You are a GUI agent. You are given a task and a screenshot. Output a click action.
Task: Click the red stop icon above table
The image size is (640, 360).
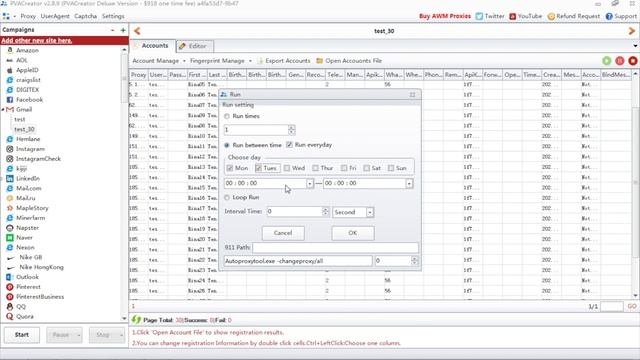(x=633, y=61)
